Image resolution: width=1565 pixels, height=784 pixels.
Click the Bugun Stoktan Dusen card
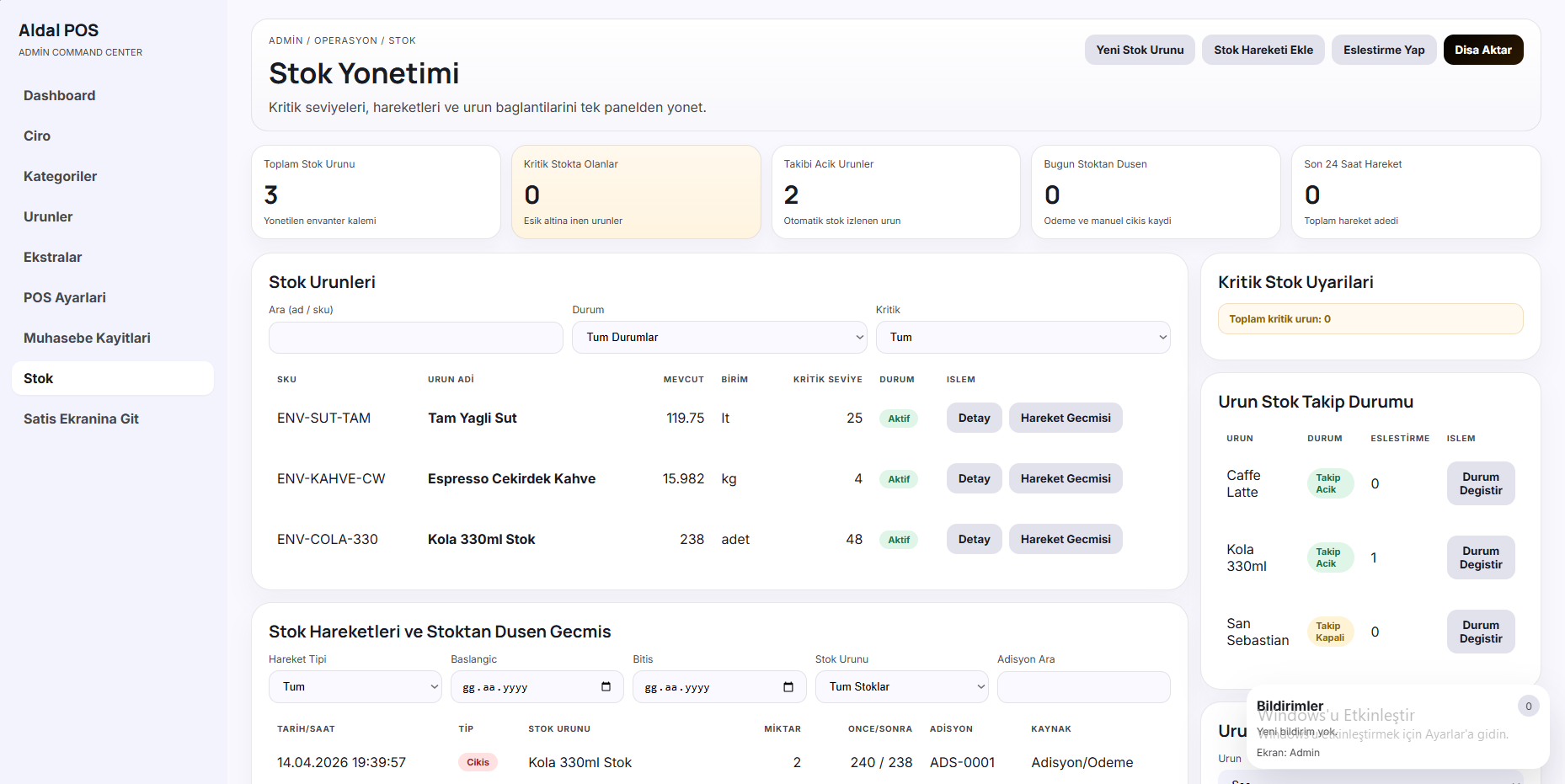1156,192
